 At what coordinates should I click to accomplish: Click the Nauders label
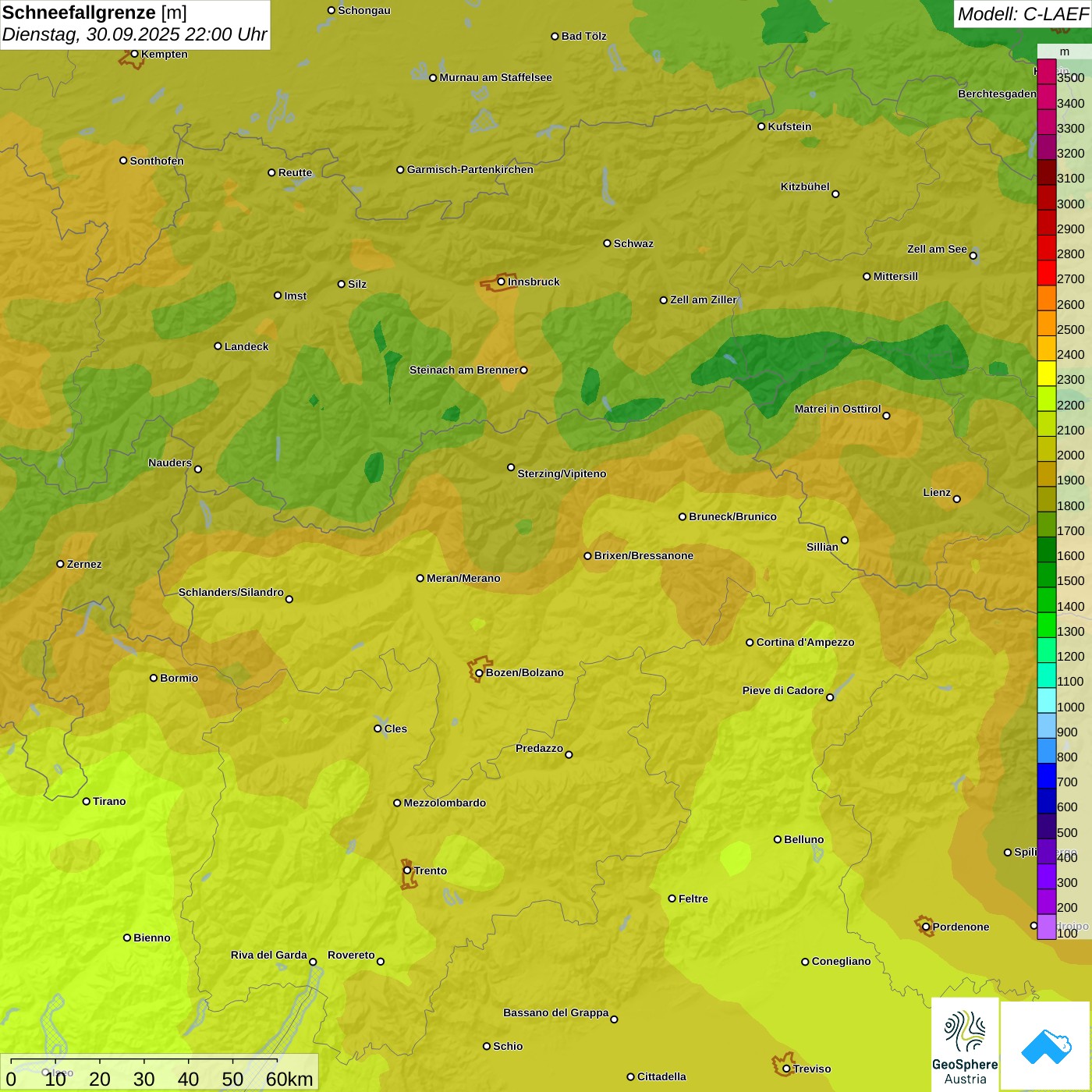pos(170,463)
